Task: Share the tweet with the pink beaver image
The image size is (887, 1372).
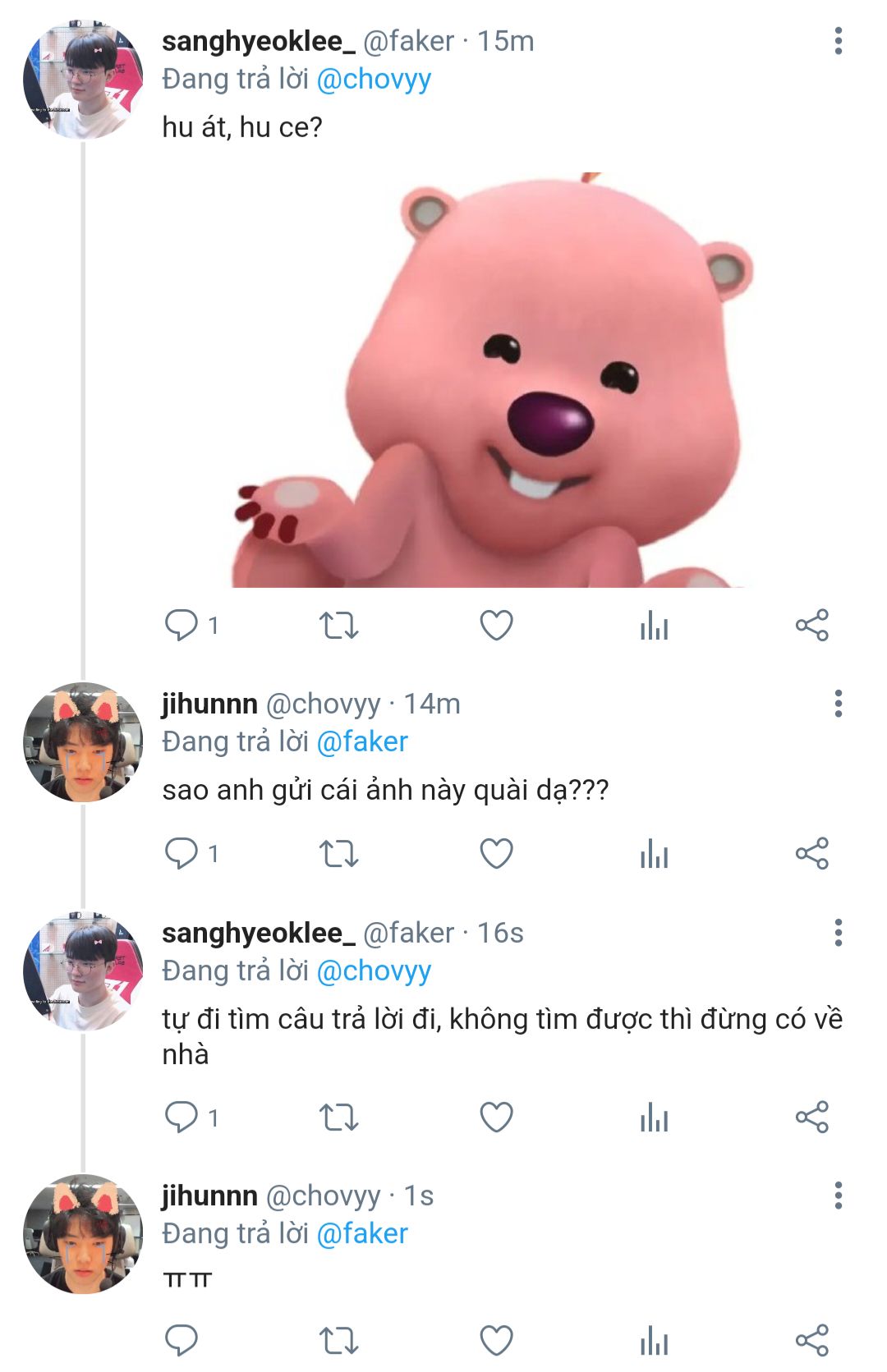Action: (811, 626)
